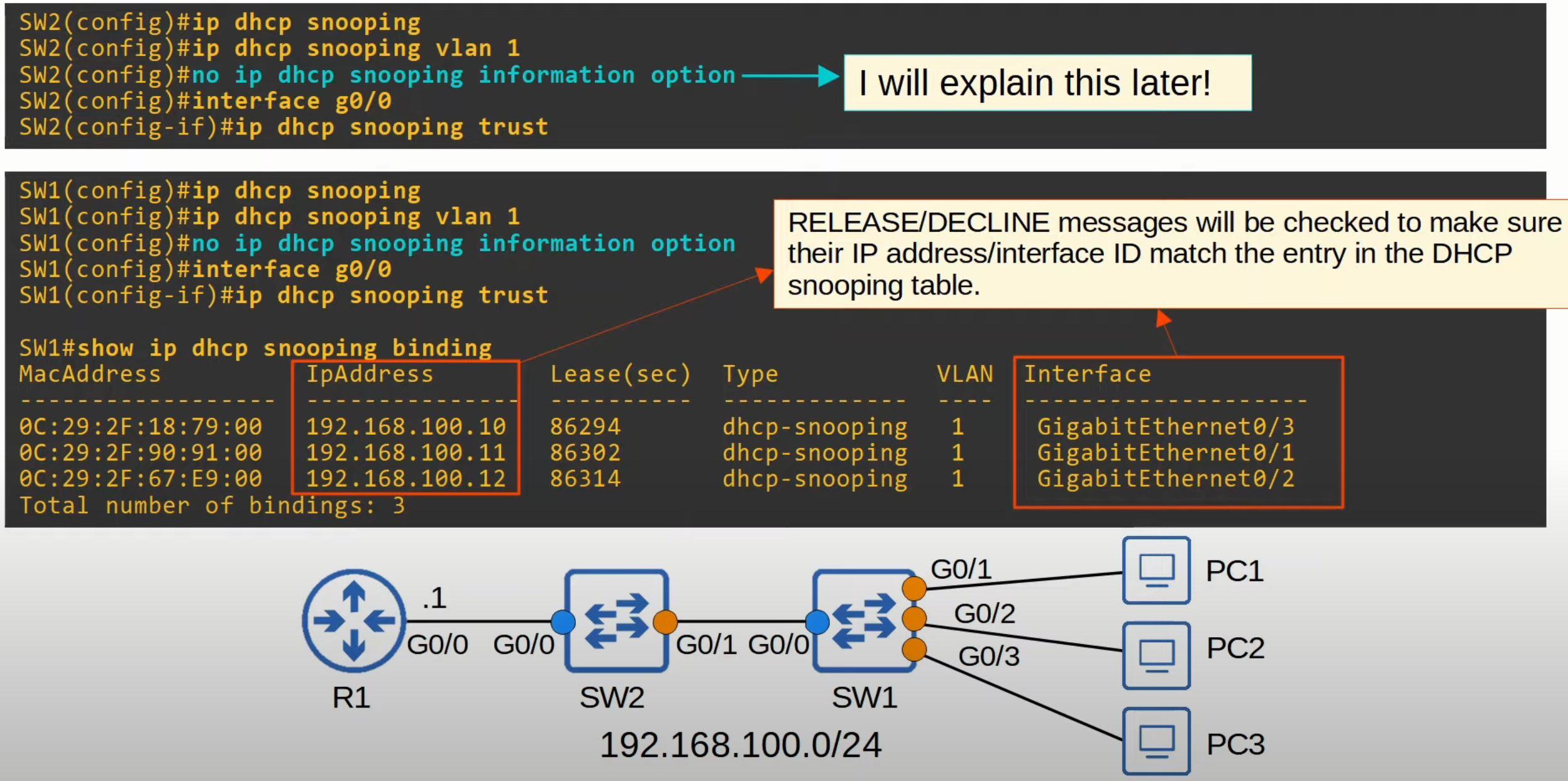This screenshot has width=1568, height=781.
Task: Click GigabitEthernet0/3 interface entry
Action: click(1165, 427)
